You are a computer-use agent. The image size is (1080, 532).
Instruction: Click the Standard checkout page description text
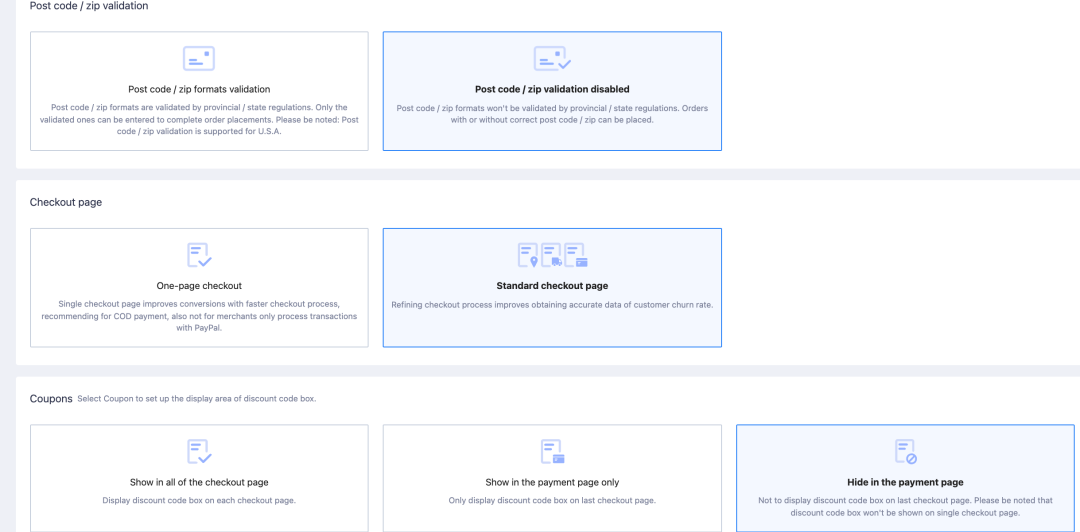click(x=552, y=304)
